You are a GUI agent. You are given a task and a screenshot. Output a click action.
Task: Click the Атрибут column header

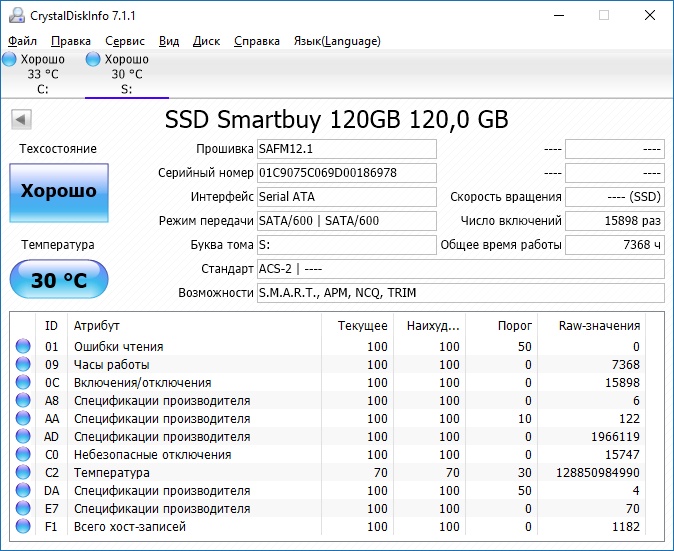coord(194,326)
